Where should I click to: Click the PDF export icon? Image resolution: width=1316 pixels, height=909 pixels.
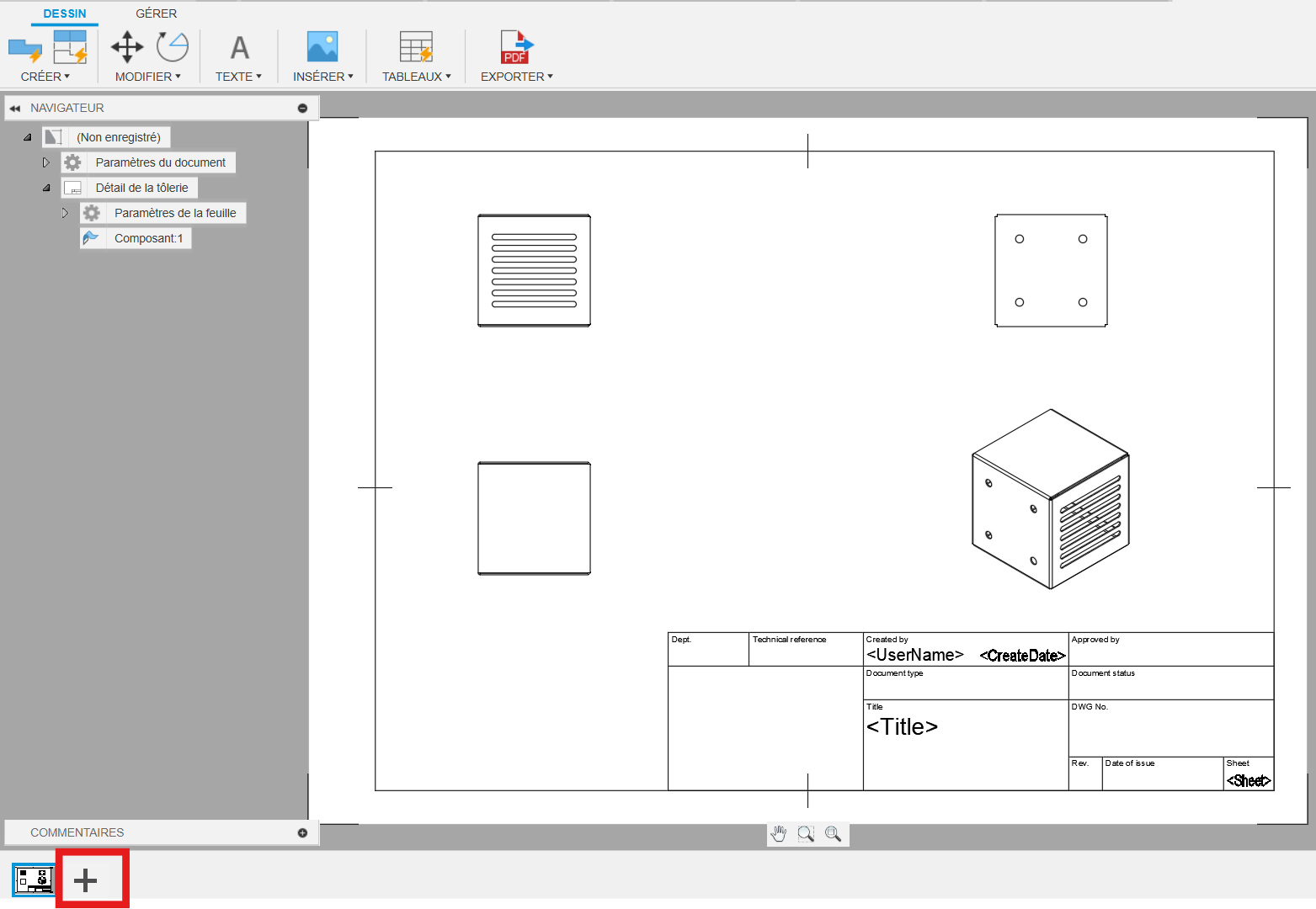click(x=516, y=47)
